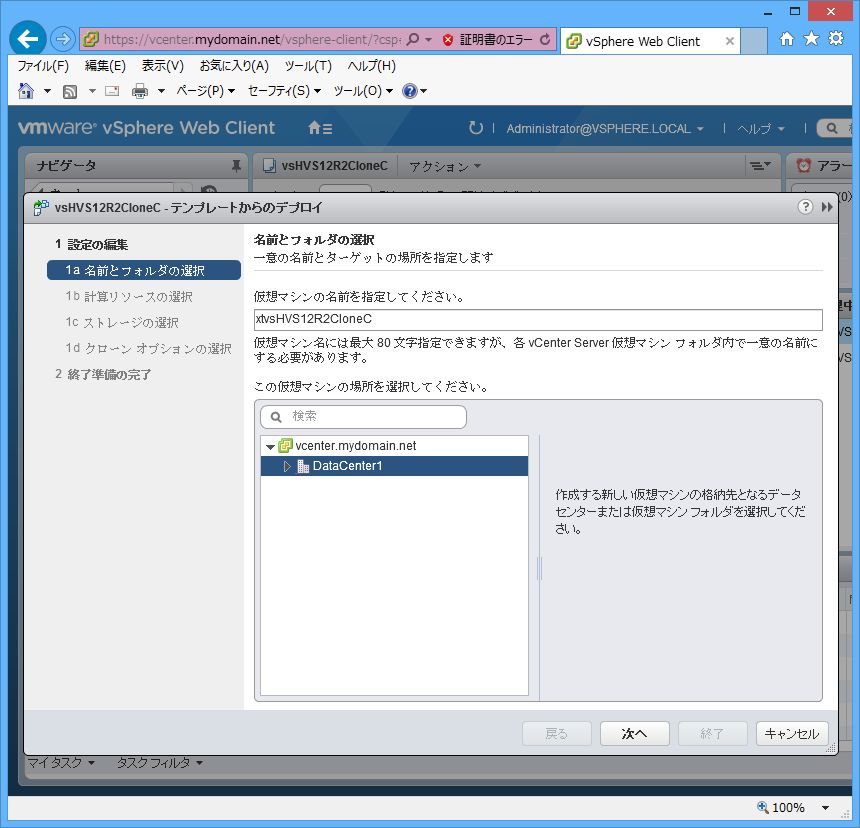The width and height of the screenshot is (860, 828).
Task: Select DataCenter1 in the location tree
Action: coord(394,466)
